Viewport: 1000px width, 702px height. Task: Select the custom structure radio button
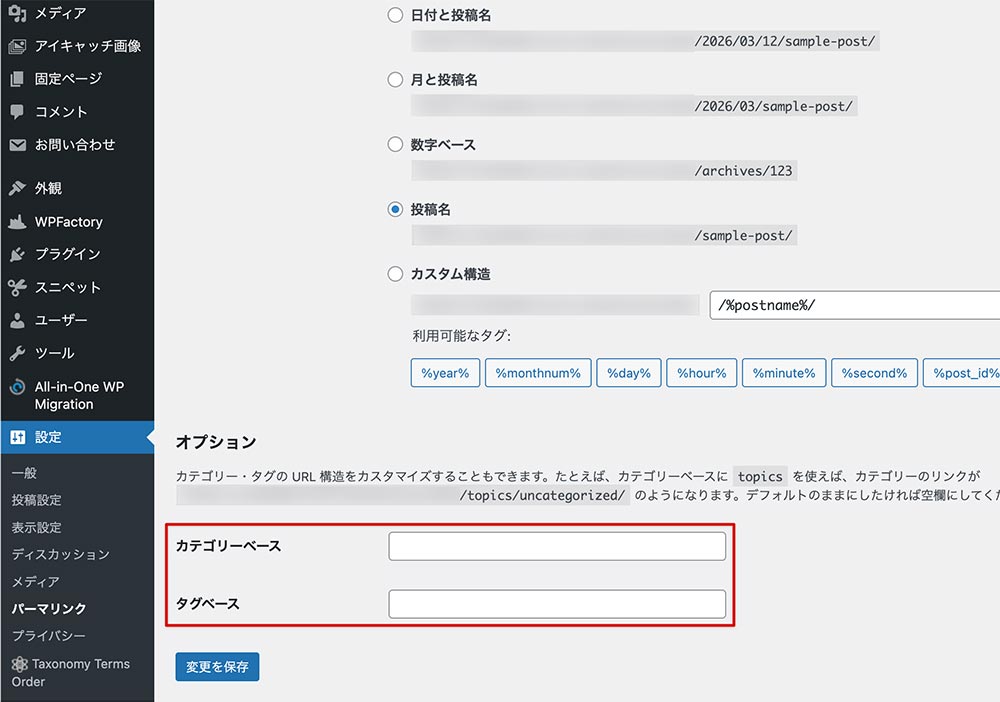click(x=395, y=274)
